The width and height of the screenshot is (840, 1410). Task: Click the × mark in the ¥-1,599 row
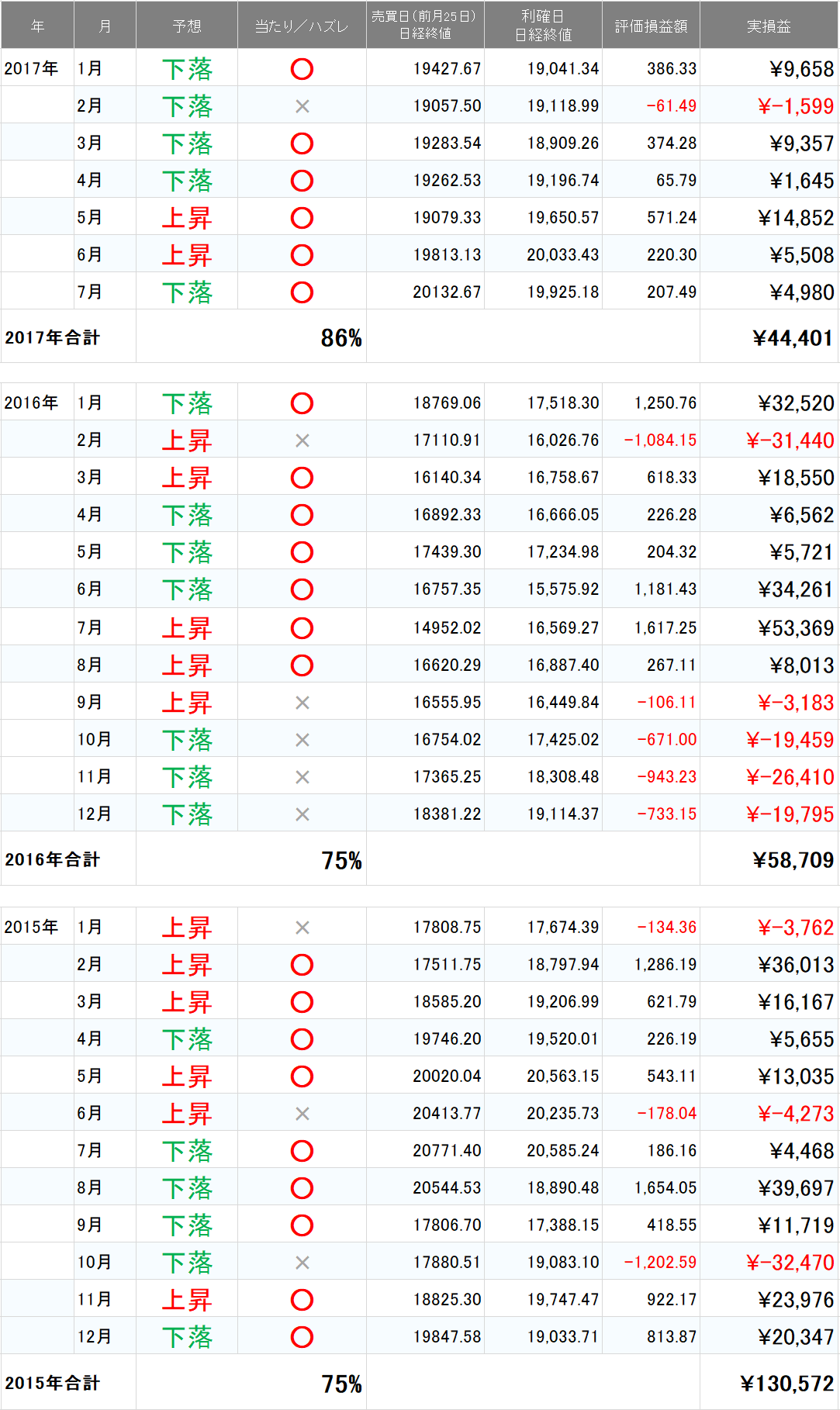click(x=302, y=106)
